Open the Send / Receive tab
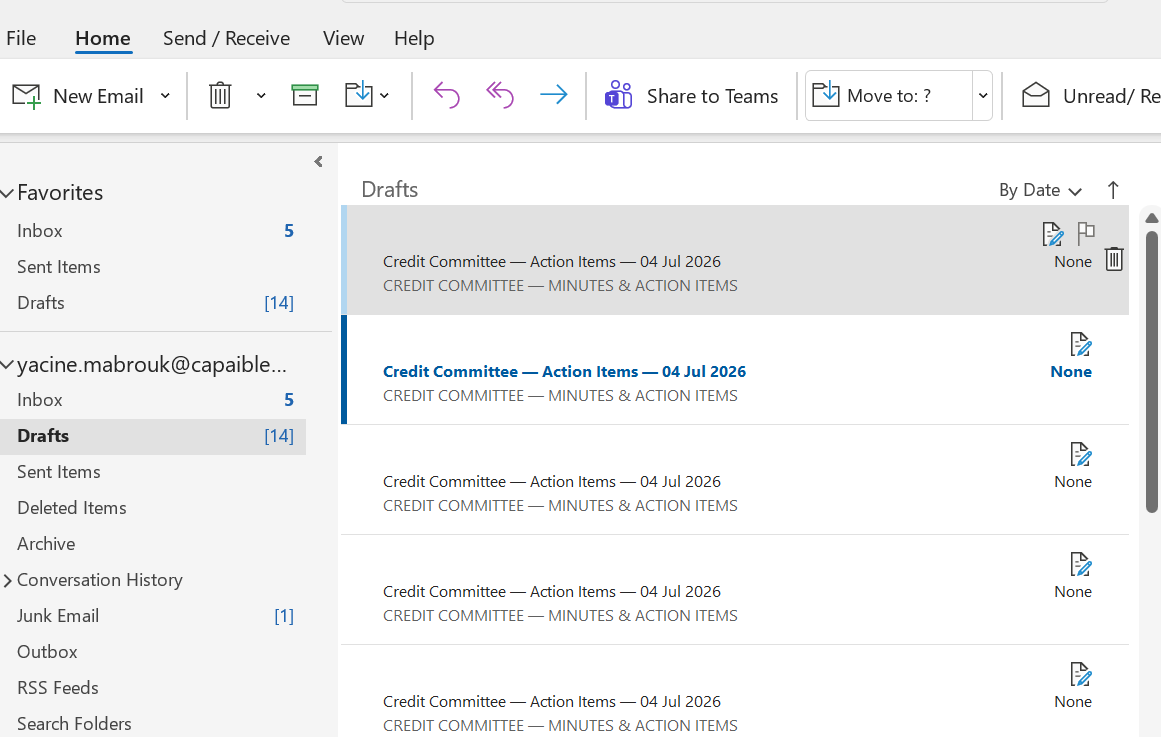The image size is (1161, 737). 227,39
